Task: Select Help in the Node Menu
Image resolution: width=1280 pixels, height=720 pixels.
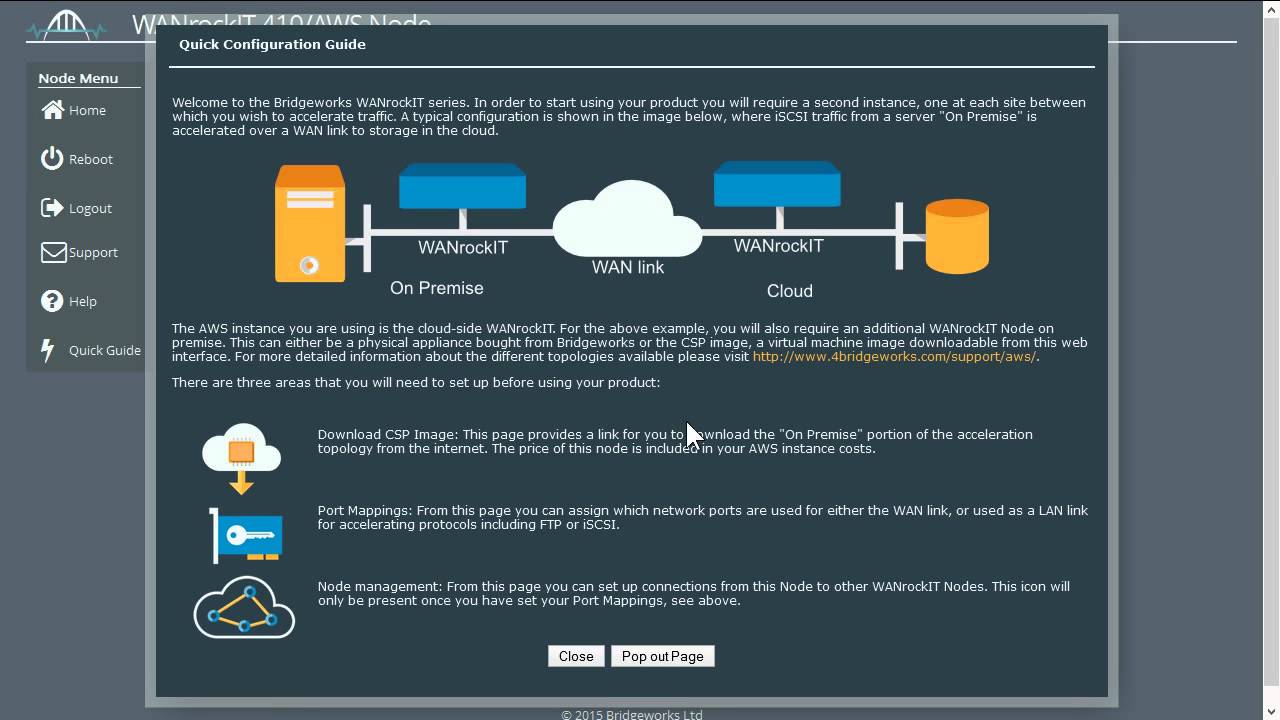Action: coord(83,301)
